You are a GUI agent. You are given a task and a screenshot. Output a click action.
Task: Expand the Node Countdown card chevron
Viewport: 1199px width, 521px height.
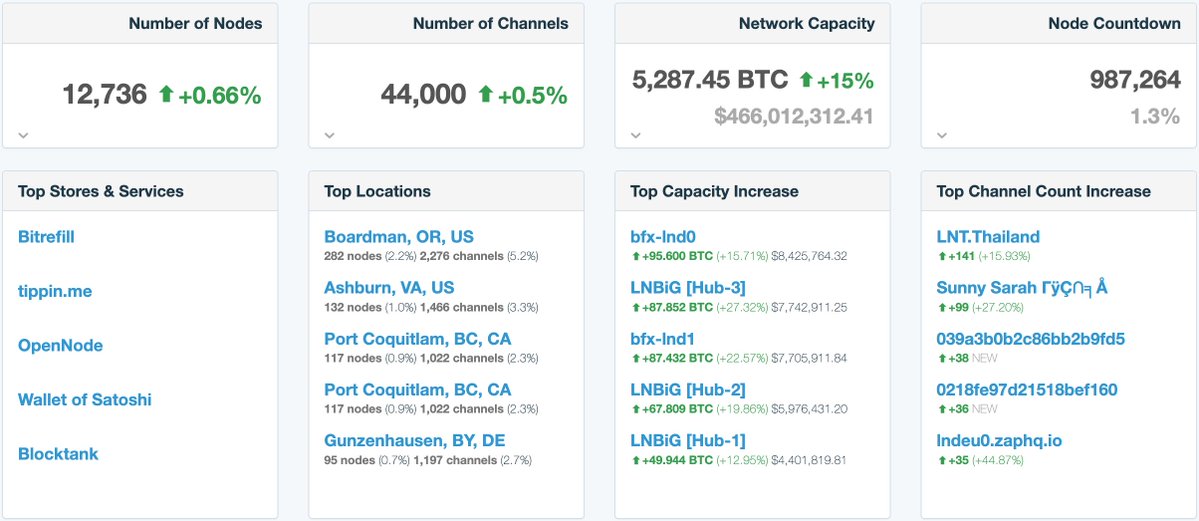pos(941,134)
